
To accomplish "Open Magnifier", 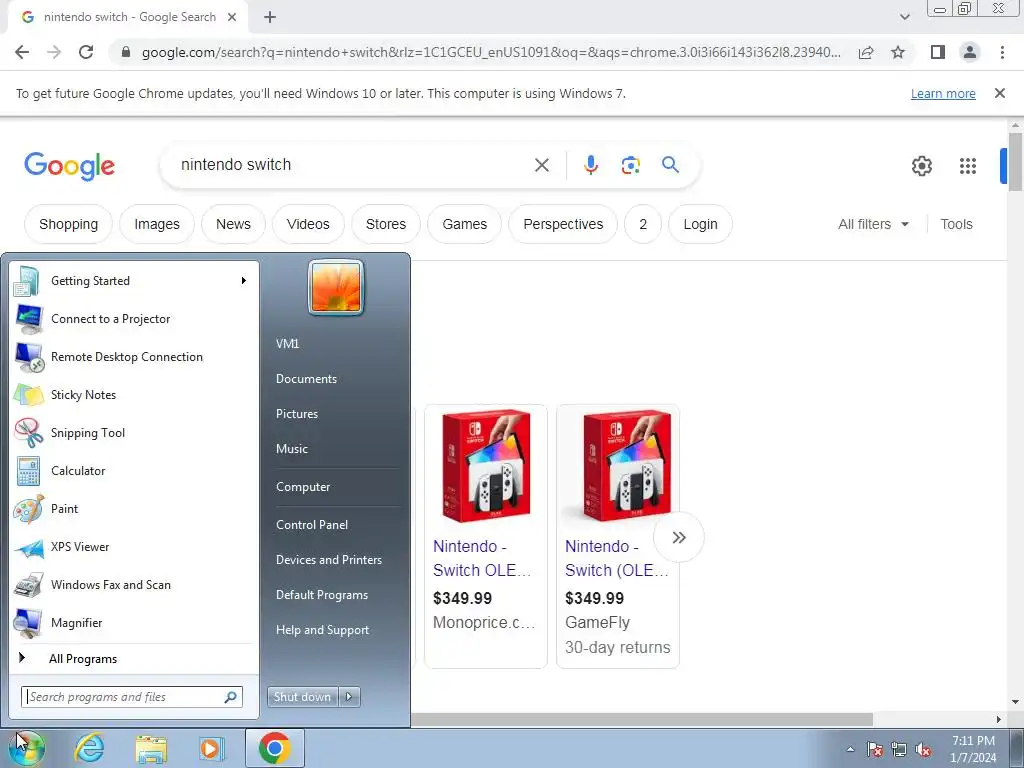I will tap(134, 623).
